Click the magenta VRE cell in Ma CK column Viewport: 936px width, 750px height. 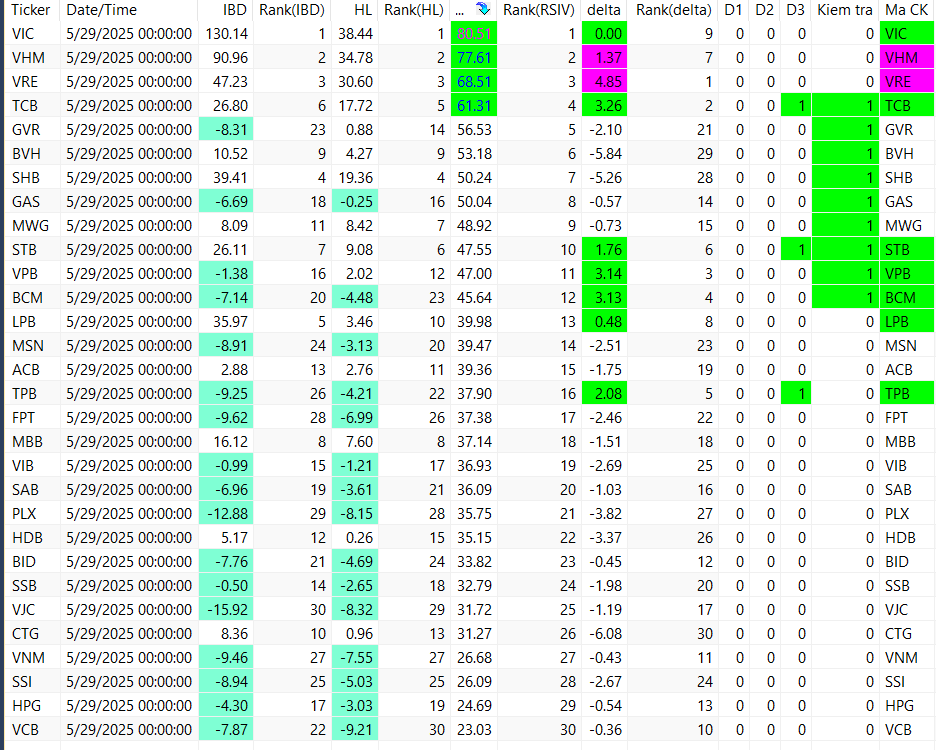point(907,82)
